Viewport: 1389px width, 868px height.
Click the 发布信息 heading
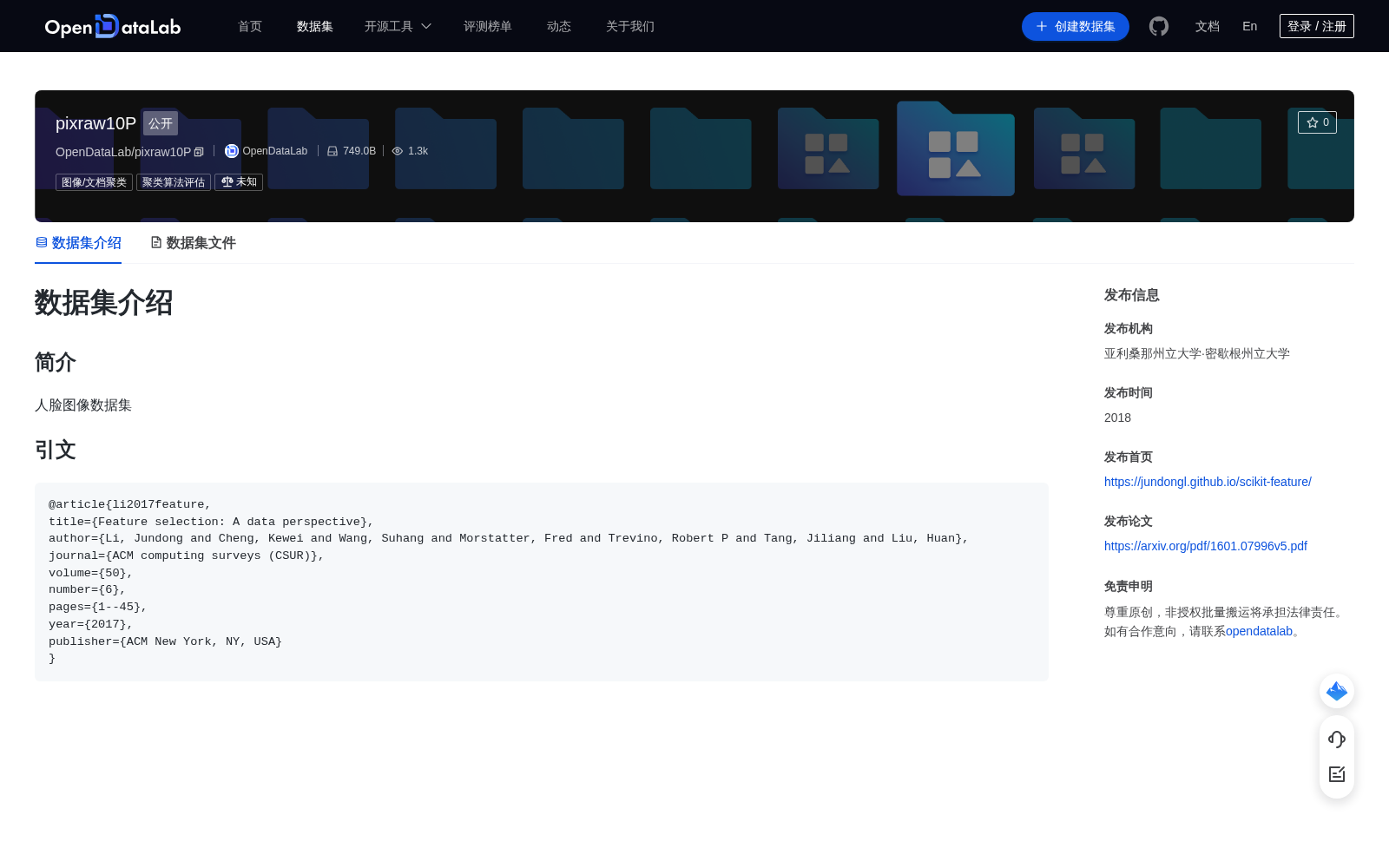(1132, 295)
